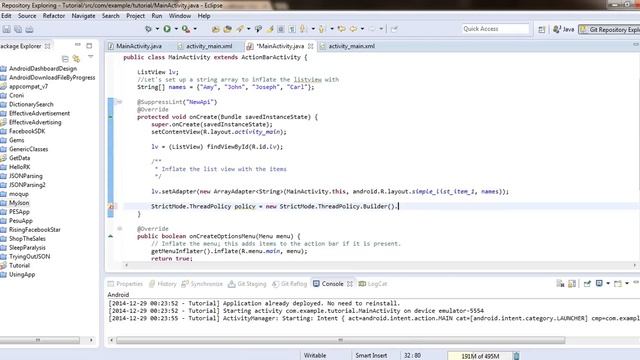
Task: Open the External Tools dropdown arrow
Action: click(195, 29)
